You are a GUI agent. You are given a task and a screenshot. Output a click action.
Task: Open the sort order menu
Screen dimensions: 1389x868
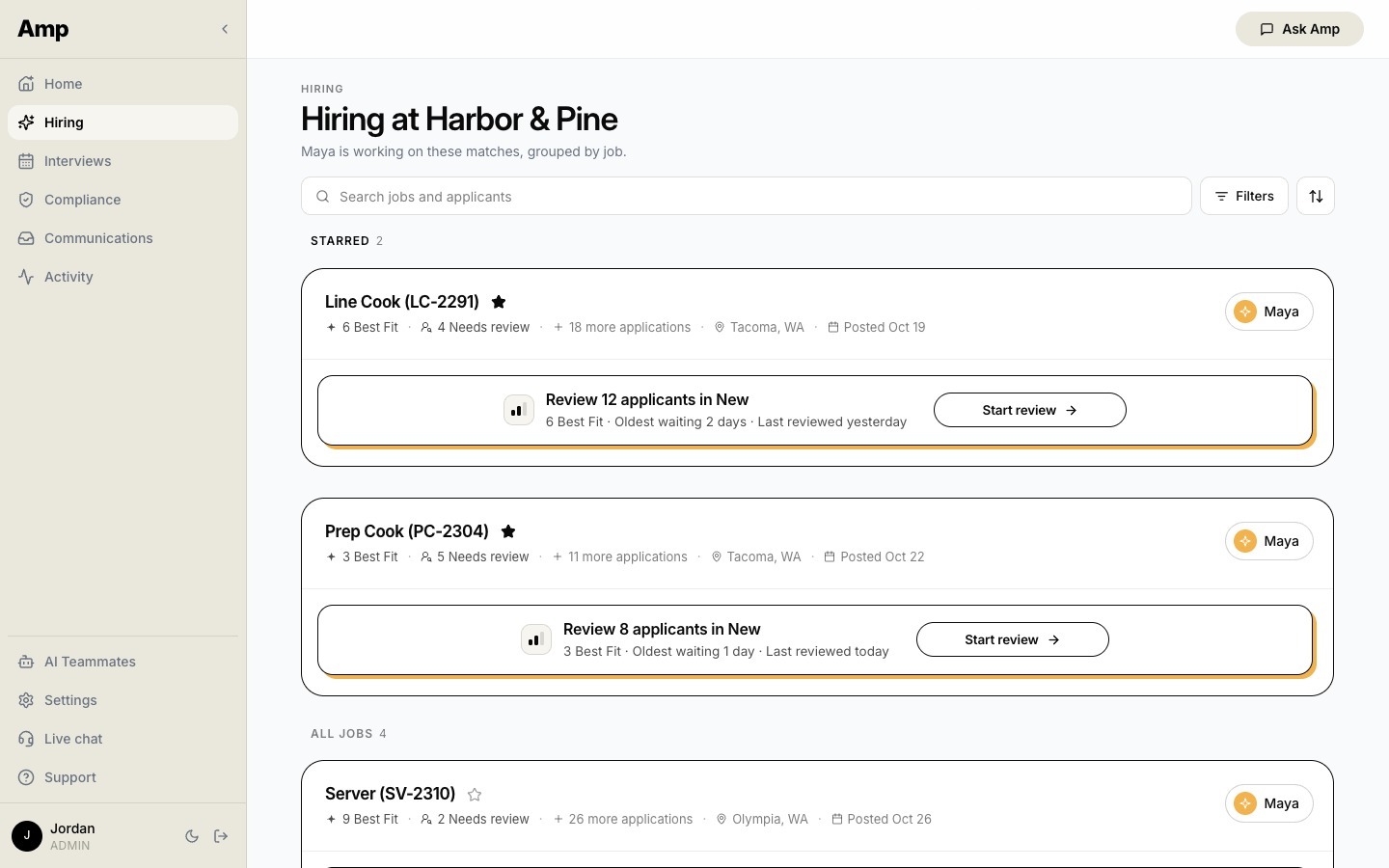pyautogui.click(x=1316, y=196)
